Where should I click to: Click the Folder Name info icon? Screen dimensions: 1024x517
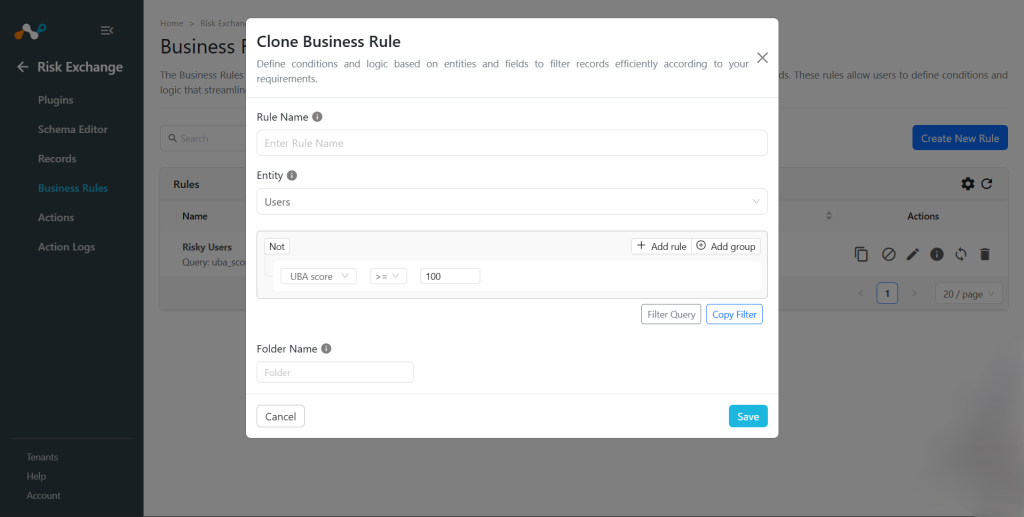[x=327, y=349]
